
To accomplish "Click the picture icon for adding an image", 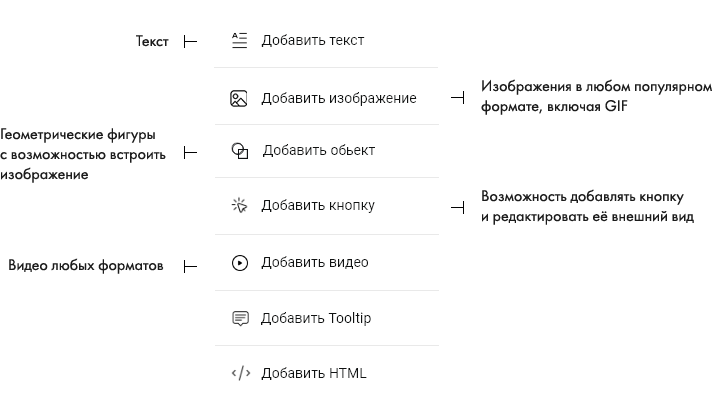I will click(238, 99).
